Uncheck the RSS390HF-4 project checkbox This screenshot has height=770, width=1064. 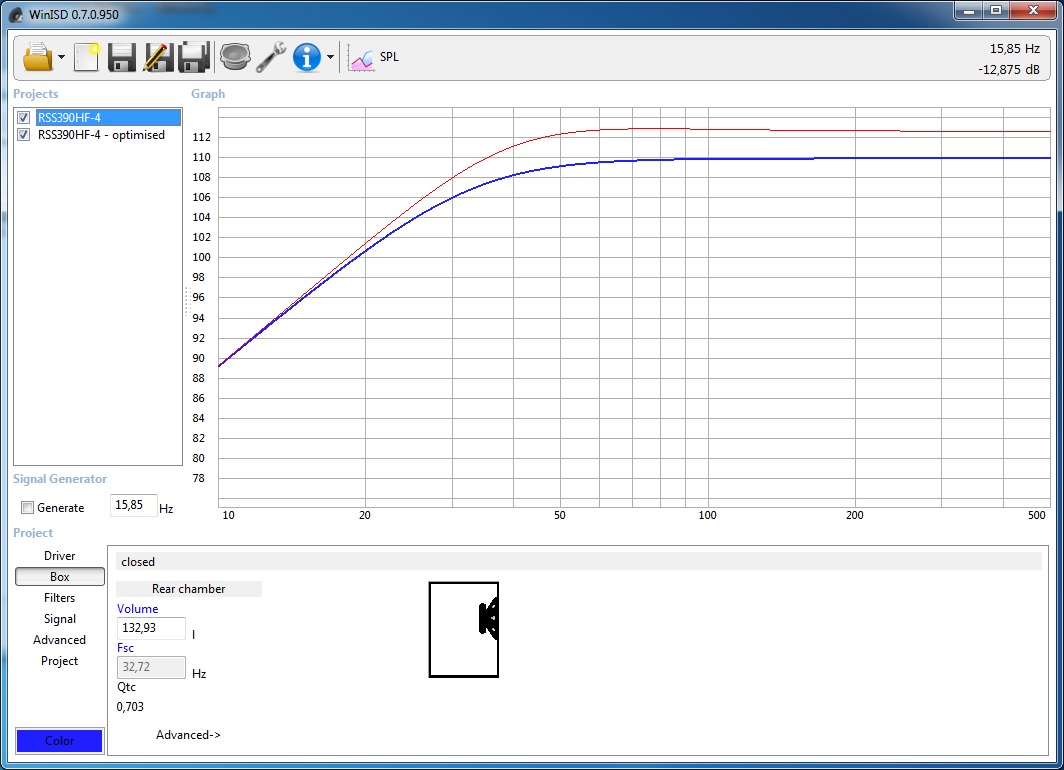pyautogui.click(x=24, y=117)
